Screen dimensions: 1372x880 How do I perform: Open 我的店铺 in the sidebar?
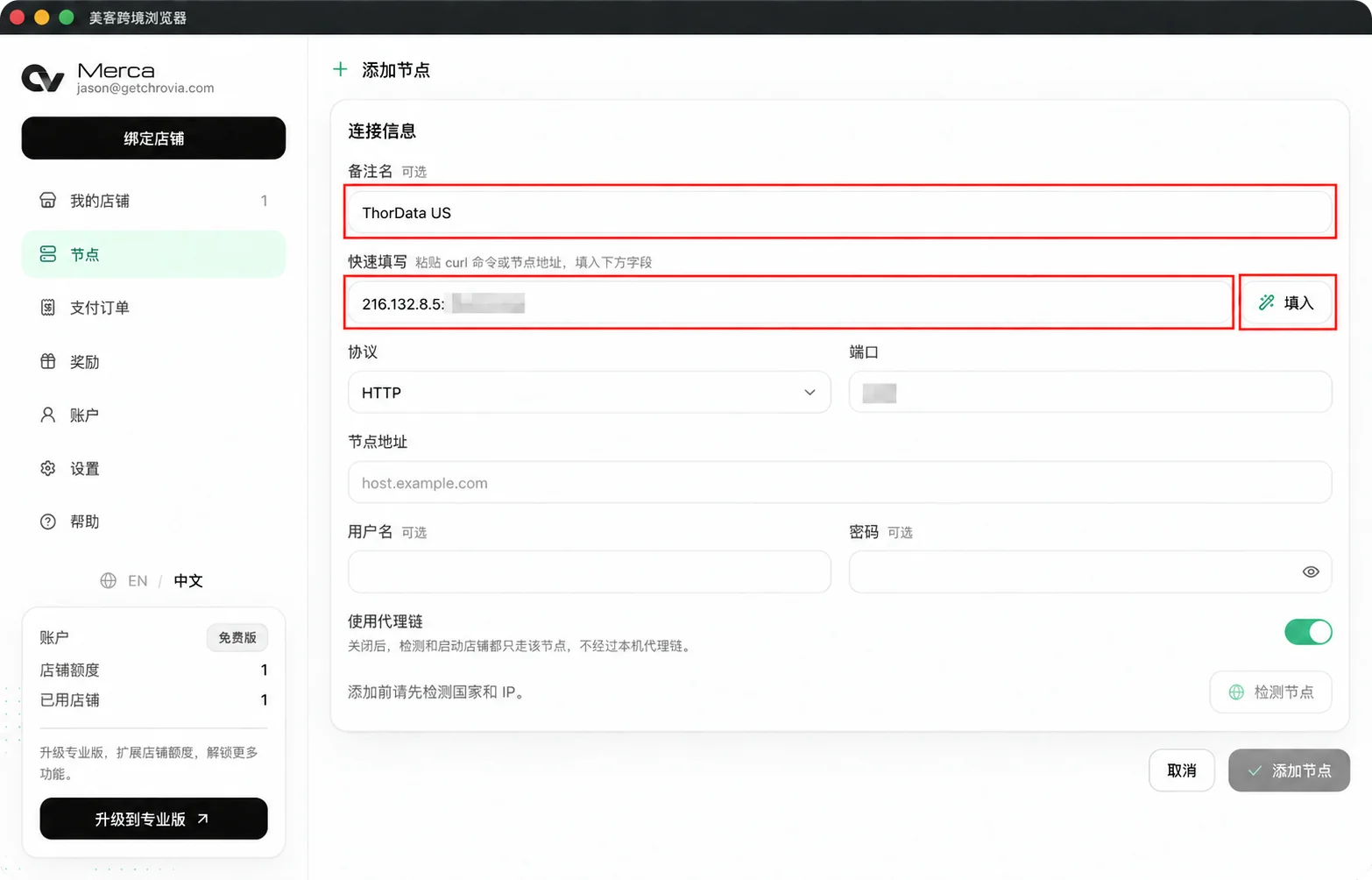click(x=153, y=201)
